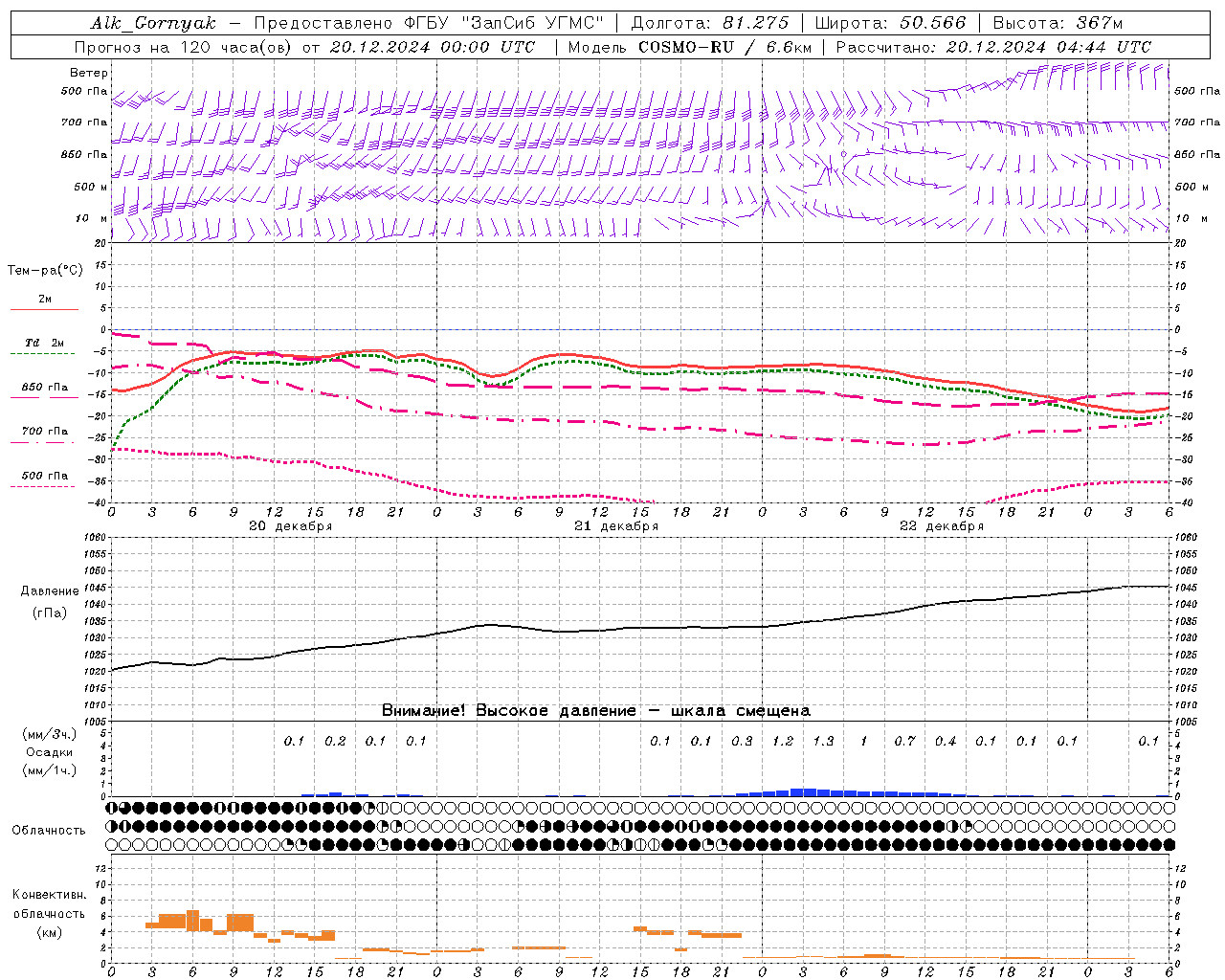The width and height of the screenshot is (1225, 980).
Task: Click the 22 декабря date label
Action: (942, 526)
